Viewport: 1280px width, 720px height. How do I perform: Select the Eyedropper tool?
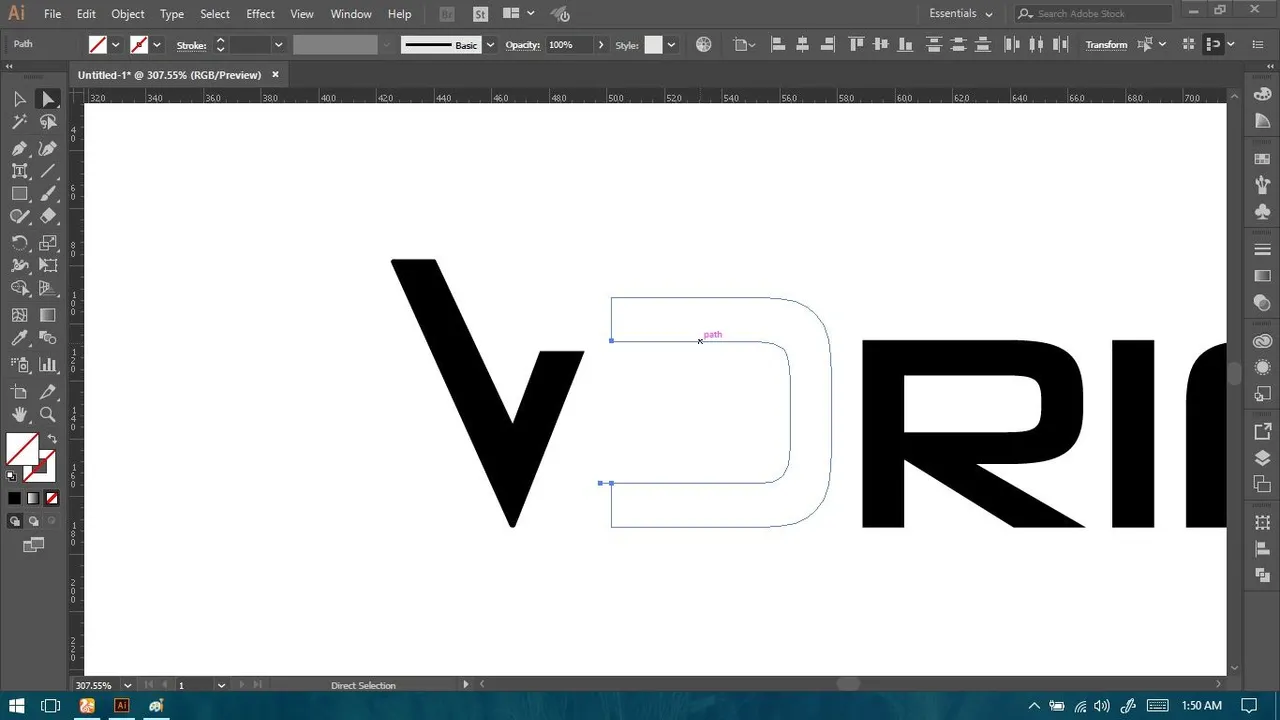pyautogui.click(x=19, y=338)
